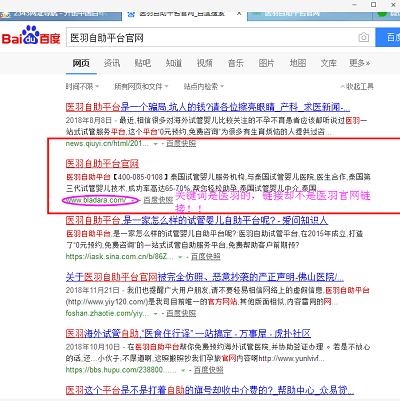The image size is (400, 401).
Task: Maximize the browser window
Action: tap(374, 5)
